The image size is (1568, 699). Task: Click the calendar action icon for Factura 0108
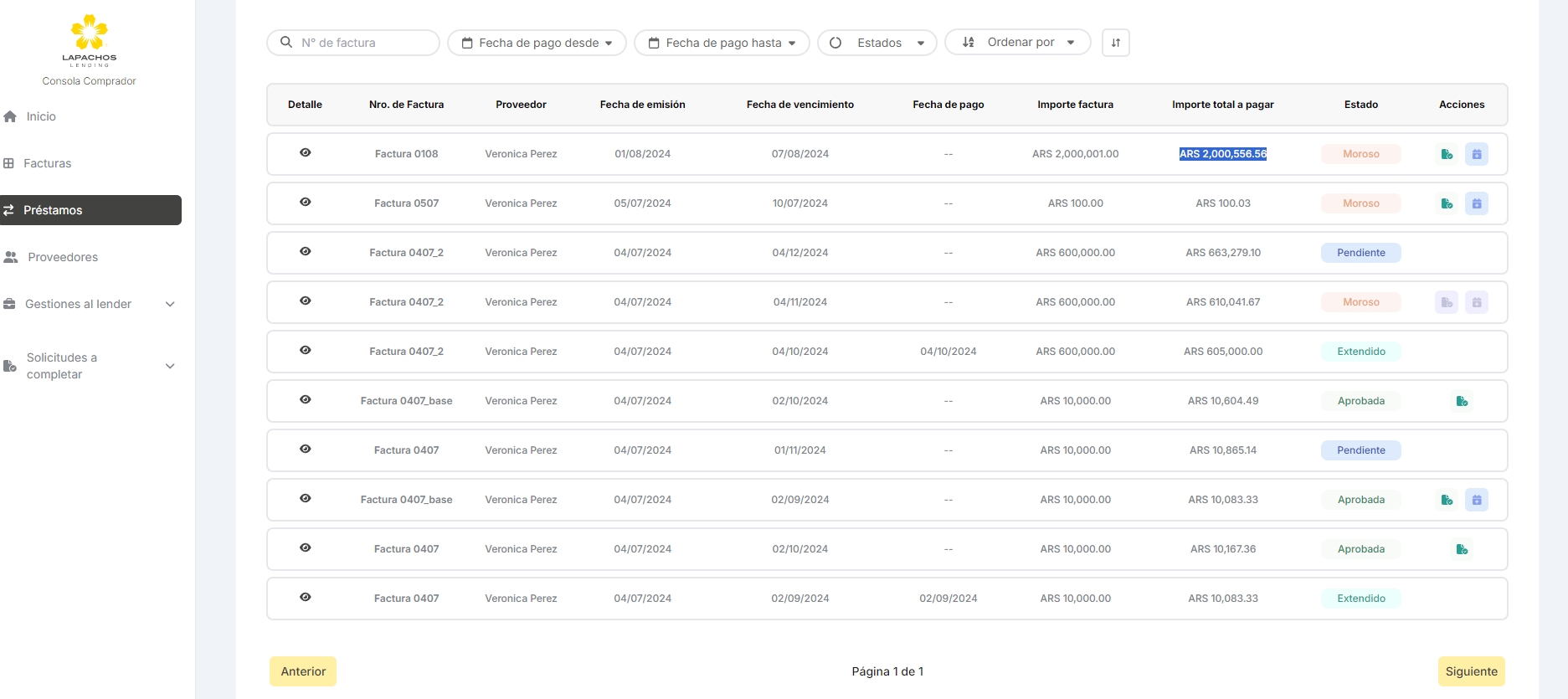pos(1477,154)
